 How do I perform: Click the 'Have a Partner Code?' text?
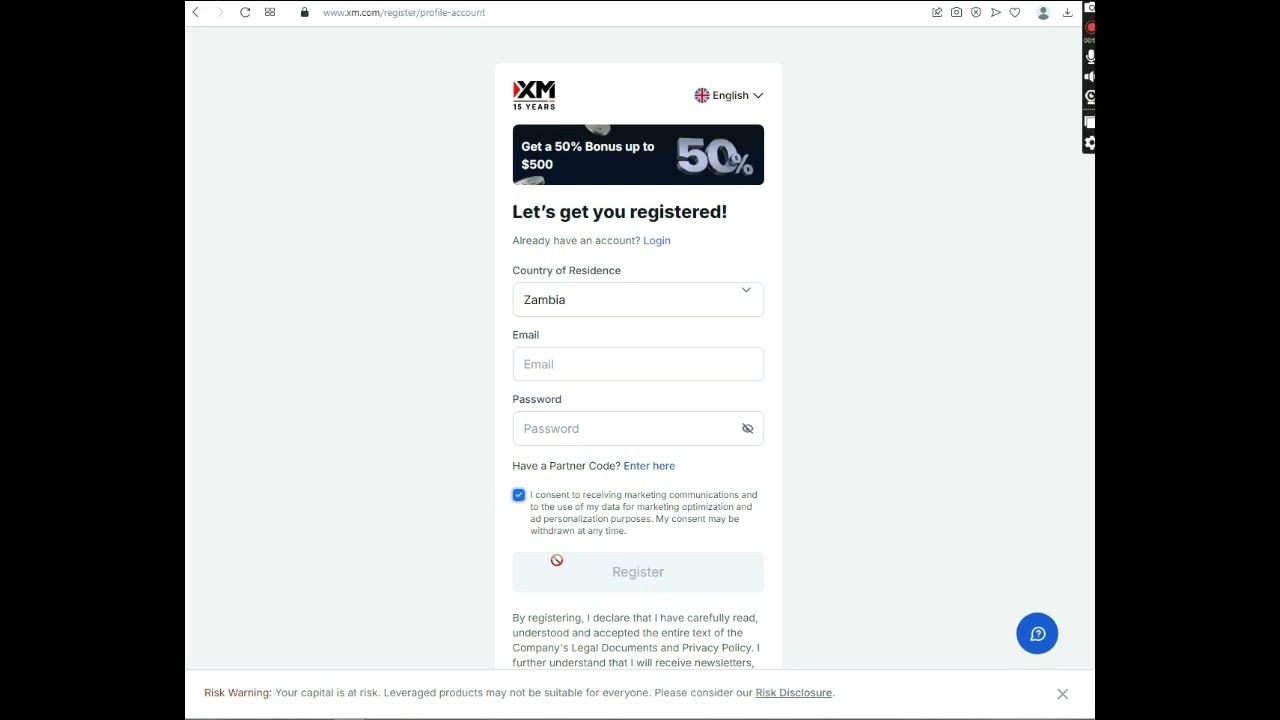tap(566, 466)
